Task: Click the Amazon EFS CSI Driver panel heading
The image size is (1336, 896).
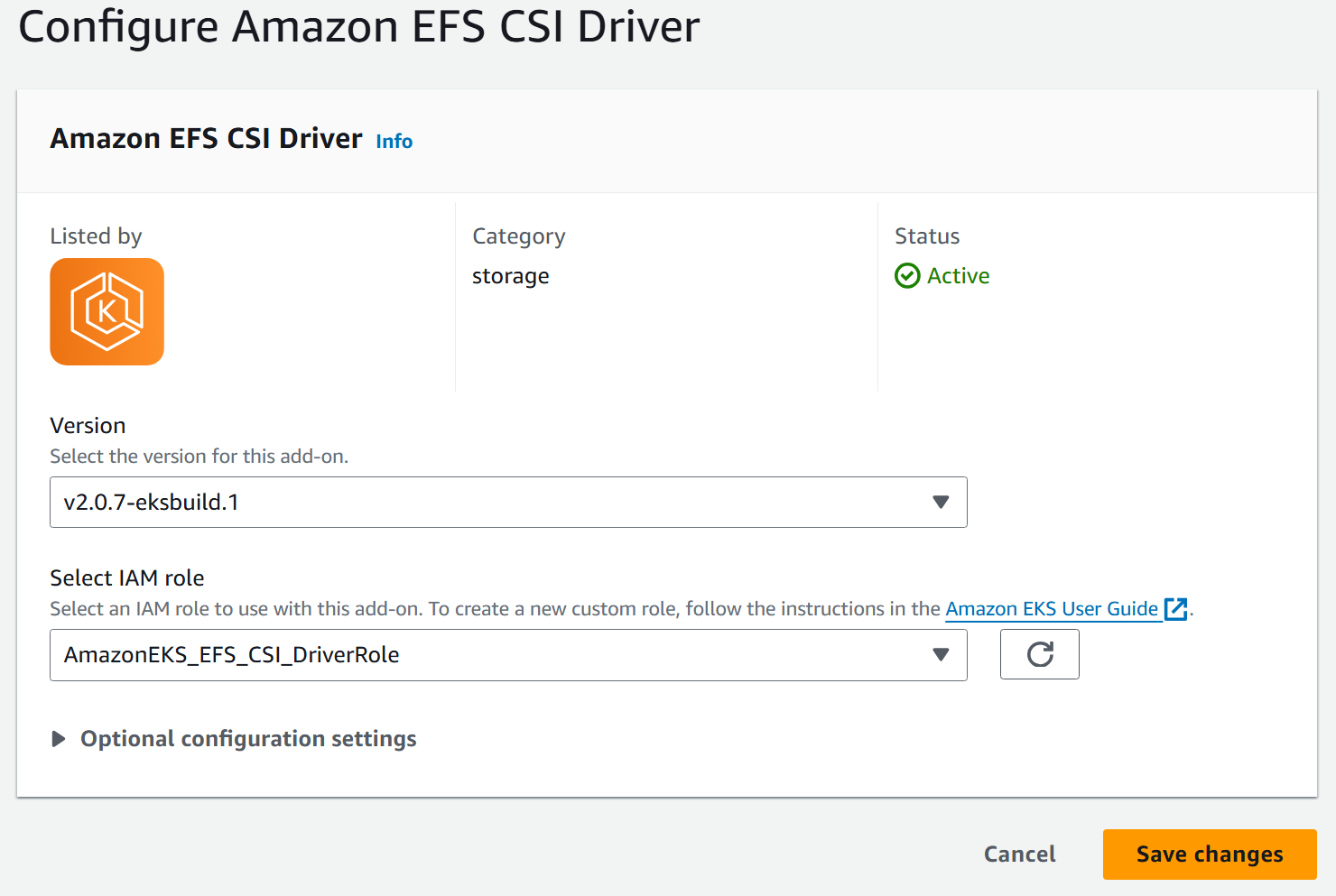Action: (206, 139)
